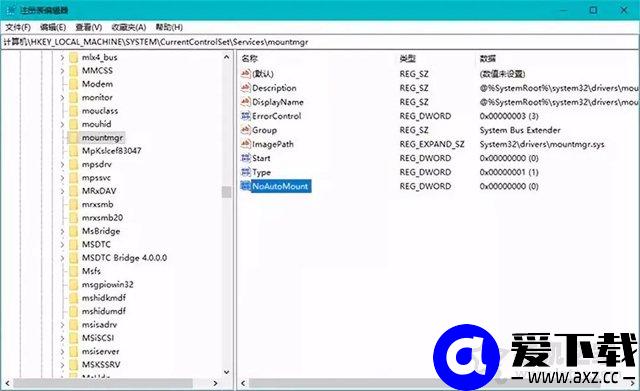Select the NoAutoMount value name
Image resolution: width=640 pixels, height=391 pixels.
280,186
